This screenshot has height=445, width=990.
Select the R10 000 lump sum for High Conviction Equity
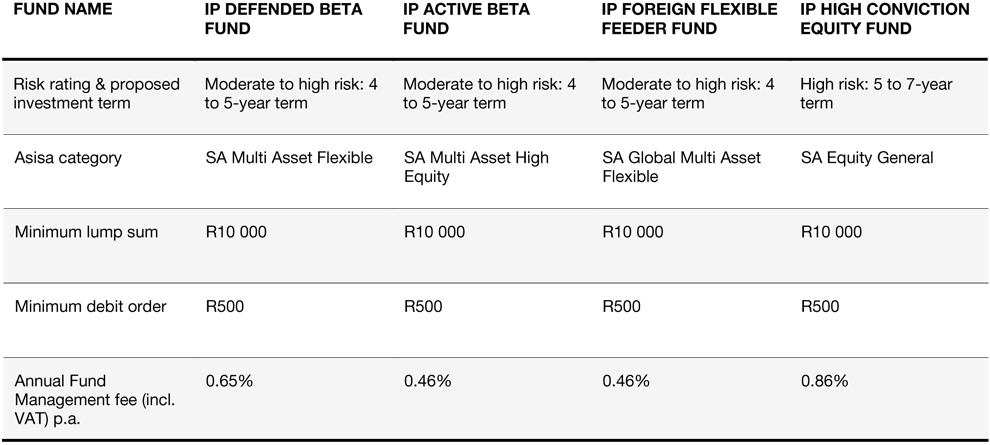[831, 233]
